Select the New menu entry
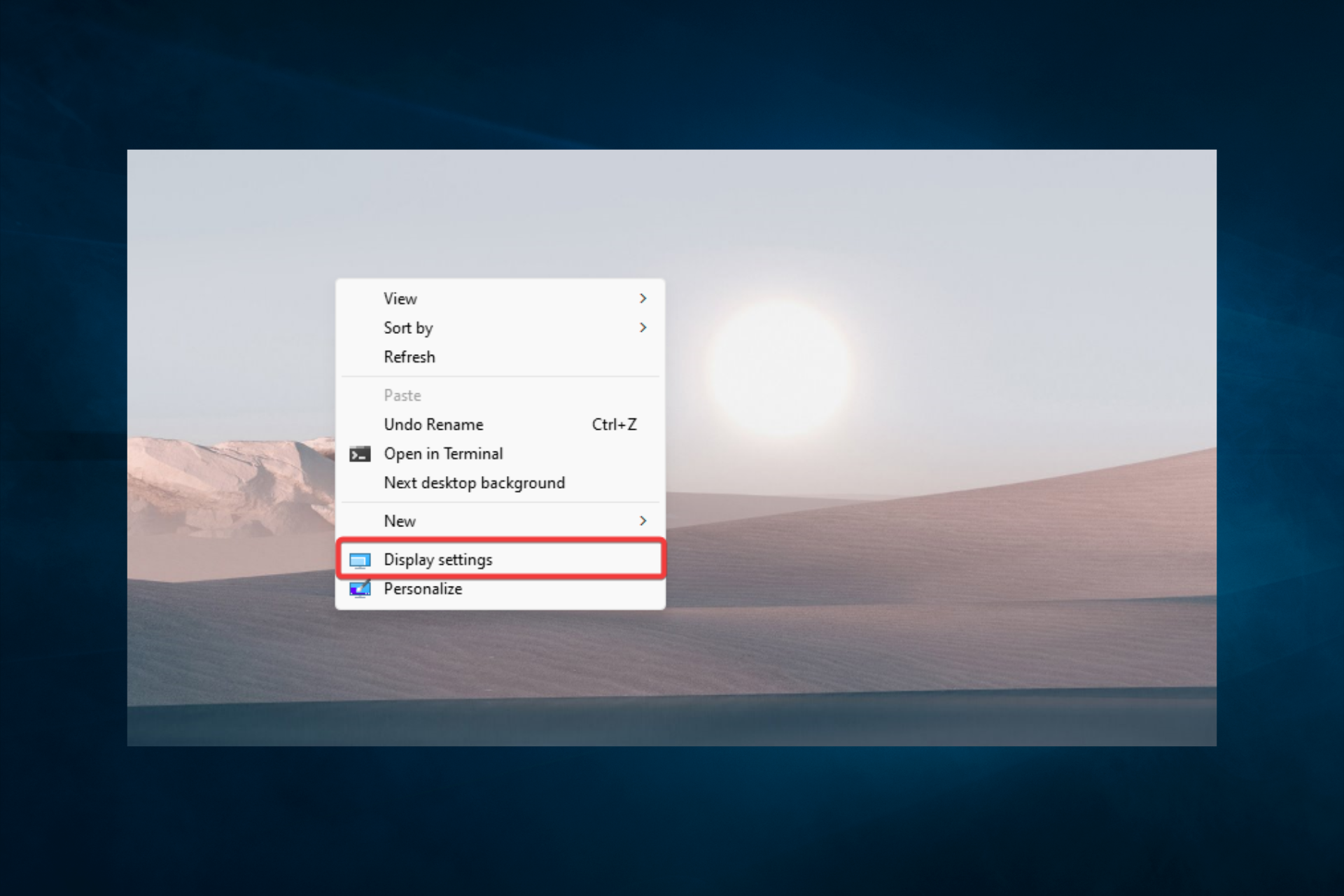This screenshot has width=1344, height=896. [x=400, y=521]
